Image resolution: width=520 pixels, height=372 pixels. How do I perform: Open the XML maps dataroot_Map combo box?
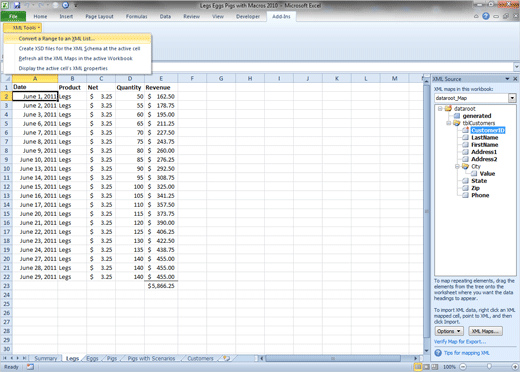tap(475, 98)
